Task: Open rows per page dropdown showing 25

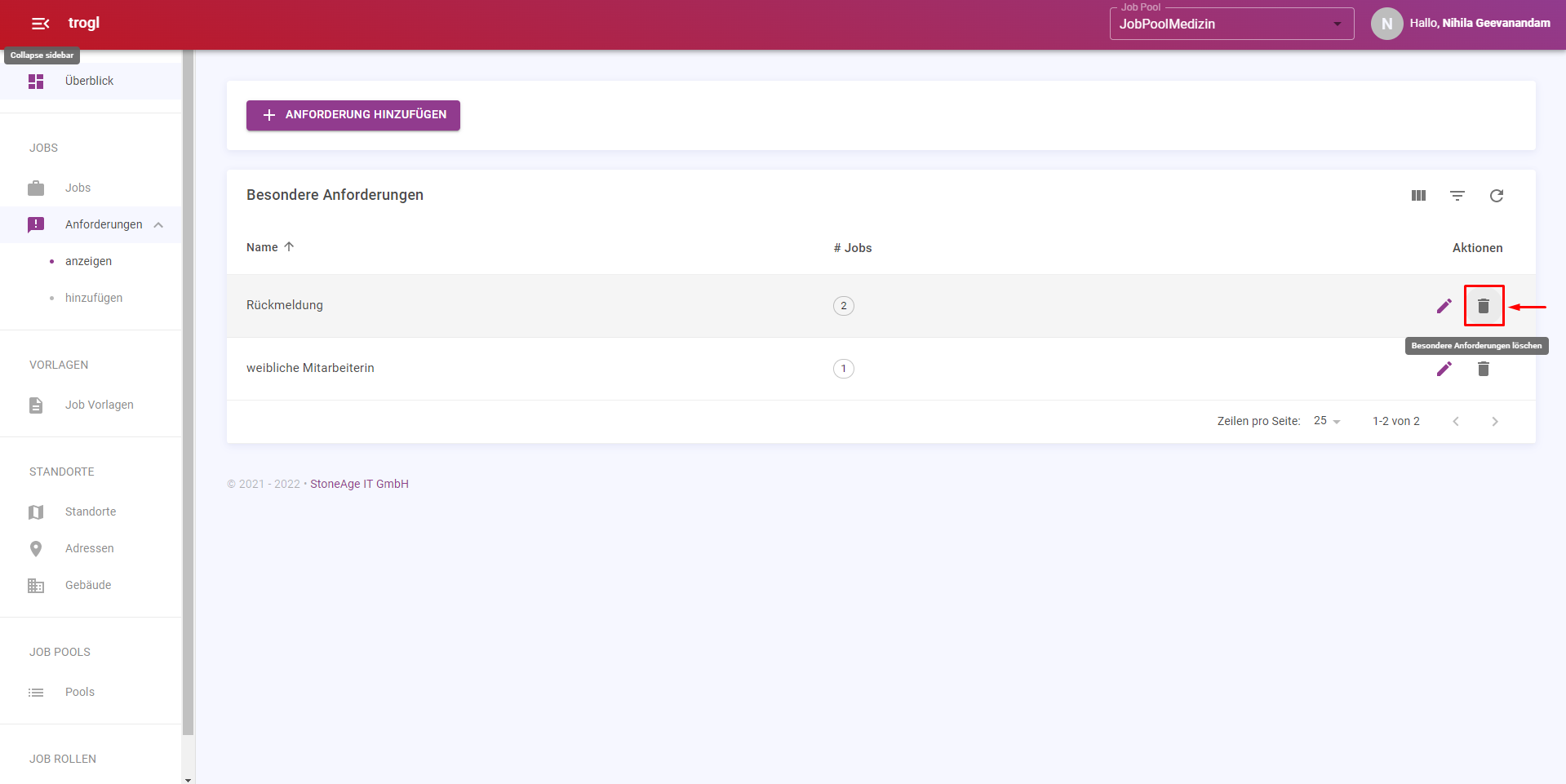Action: pyautogui.click(x=1327, y=421)
